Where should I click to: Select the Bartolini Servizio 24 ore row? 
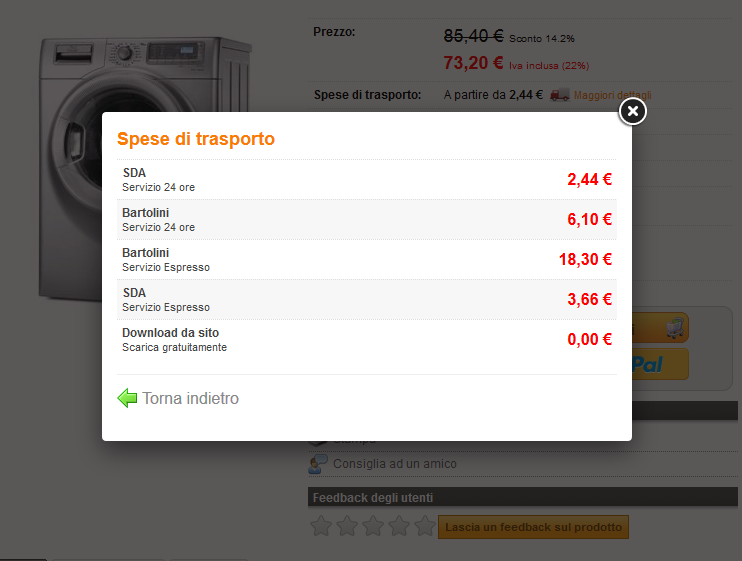(367, 220)
